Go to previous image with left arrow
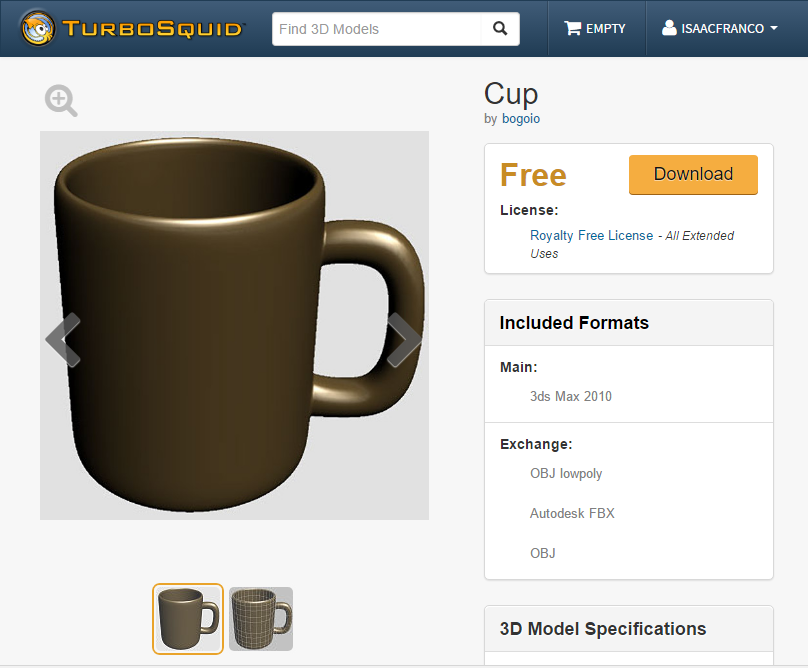 pos(63,340)
